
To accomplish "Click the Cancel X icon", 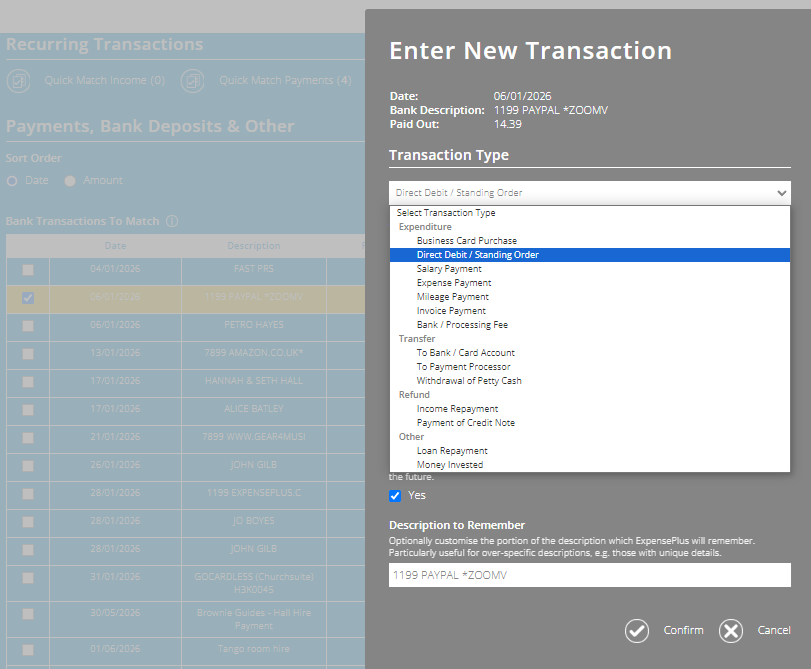I will tap(731, 631).
